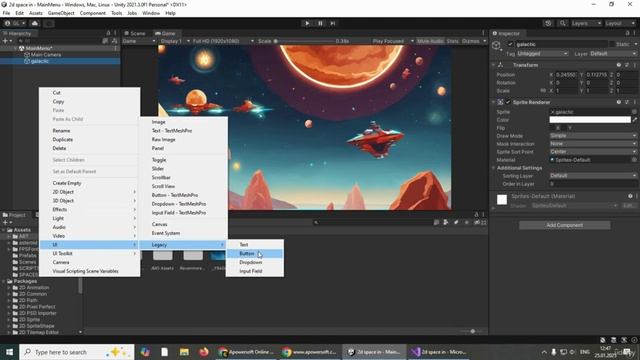This screenshot has height=360, width=640.
Task: Toggle Flip X checkbox
Action: tap(553, 128)
